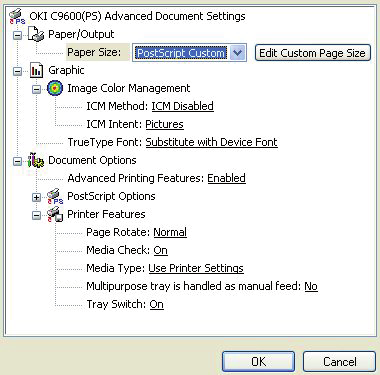Screen dimensions: 380x375
Task: Click the Page Rotate: label
Action: point(118,232)
